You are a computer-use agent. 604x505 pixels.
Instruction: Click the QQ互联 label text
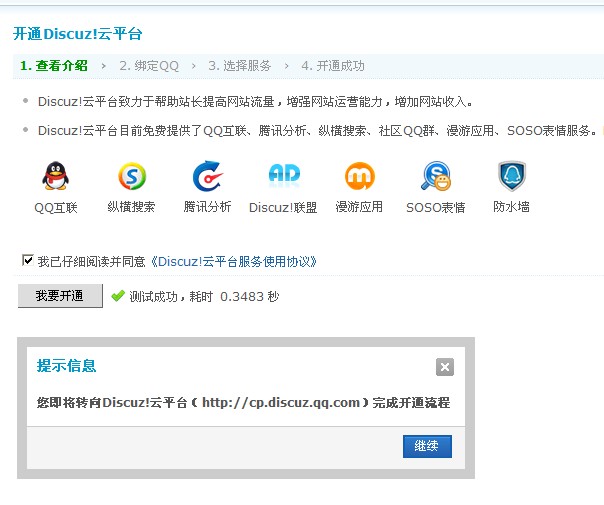pos(56,208)
